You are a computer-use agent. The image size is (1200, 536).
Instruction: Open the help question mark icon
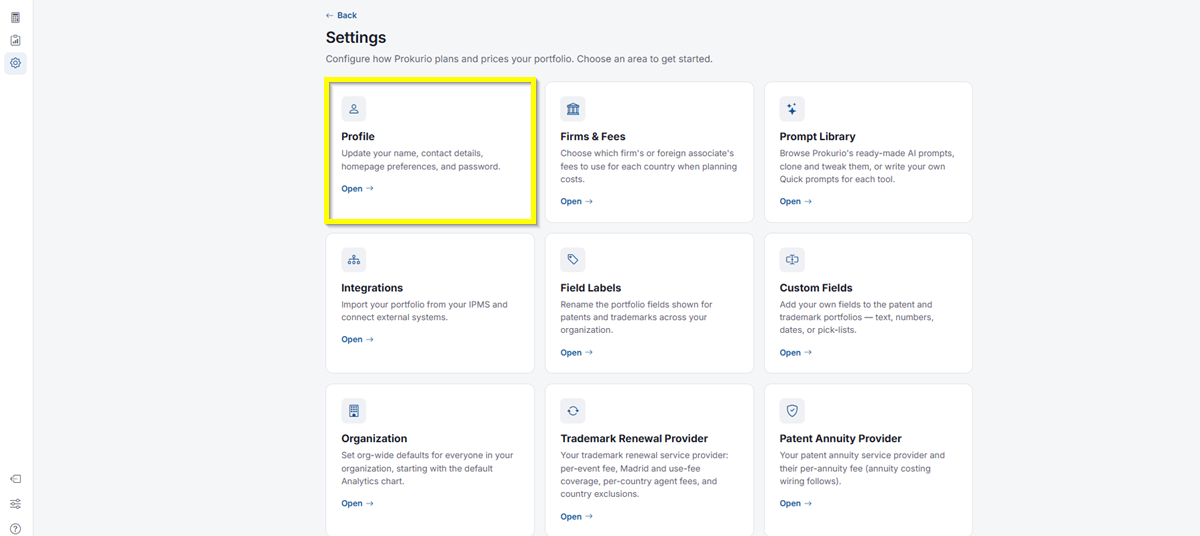(x=15, y=529)
